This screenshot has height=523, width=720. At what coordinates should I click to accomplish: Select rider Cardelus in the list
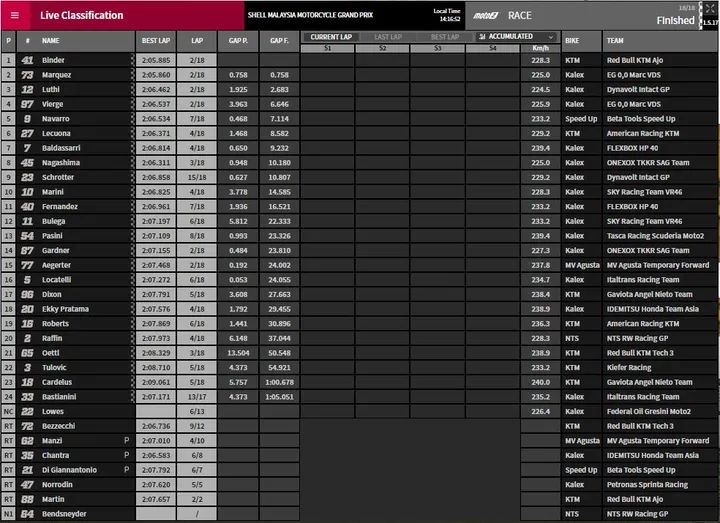tap(57, 382)
